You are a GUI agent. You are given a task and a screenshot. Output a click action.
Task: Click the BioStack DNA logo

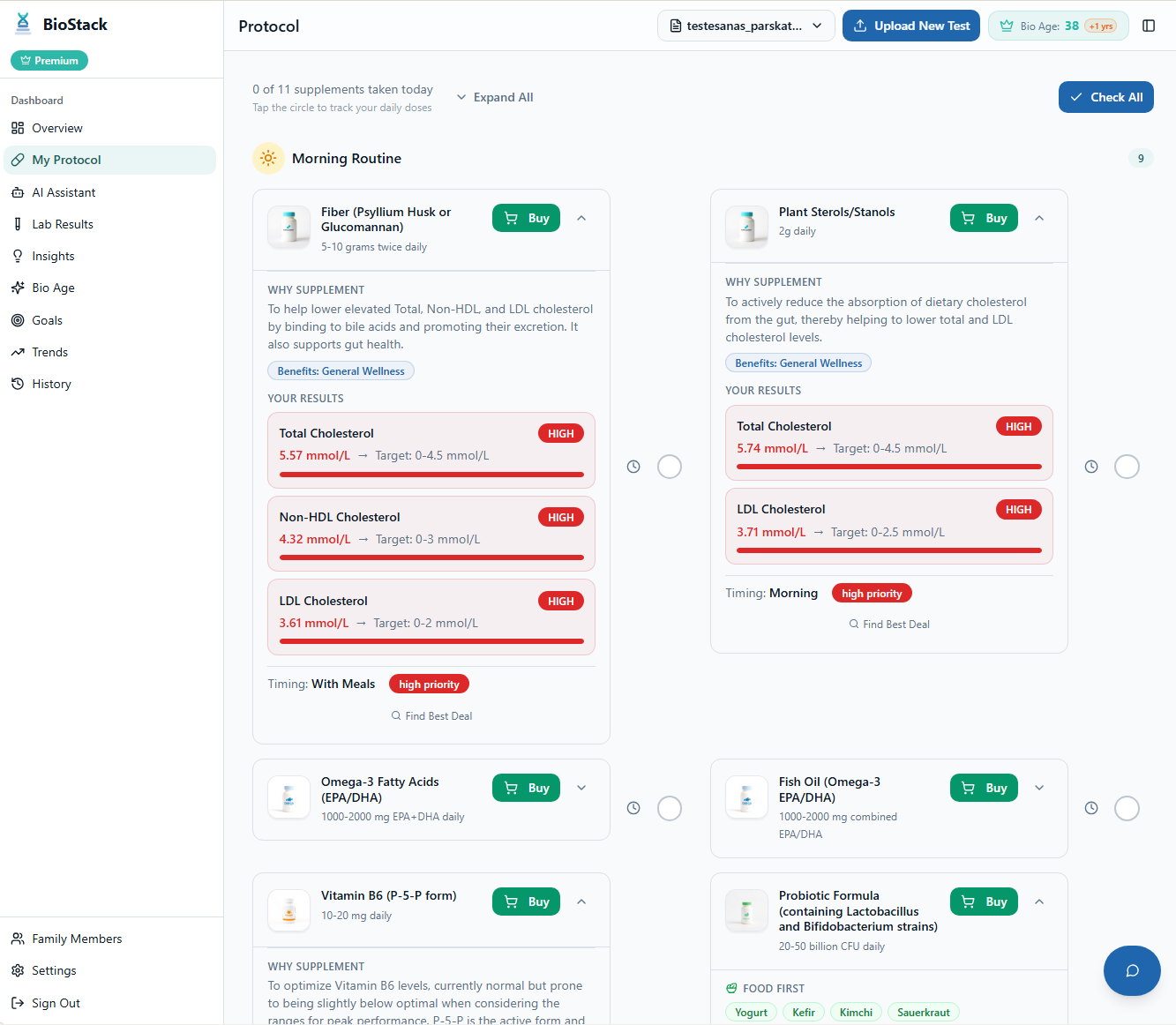coord(22,23)
